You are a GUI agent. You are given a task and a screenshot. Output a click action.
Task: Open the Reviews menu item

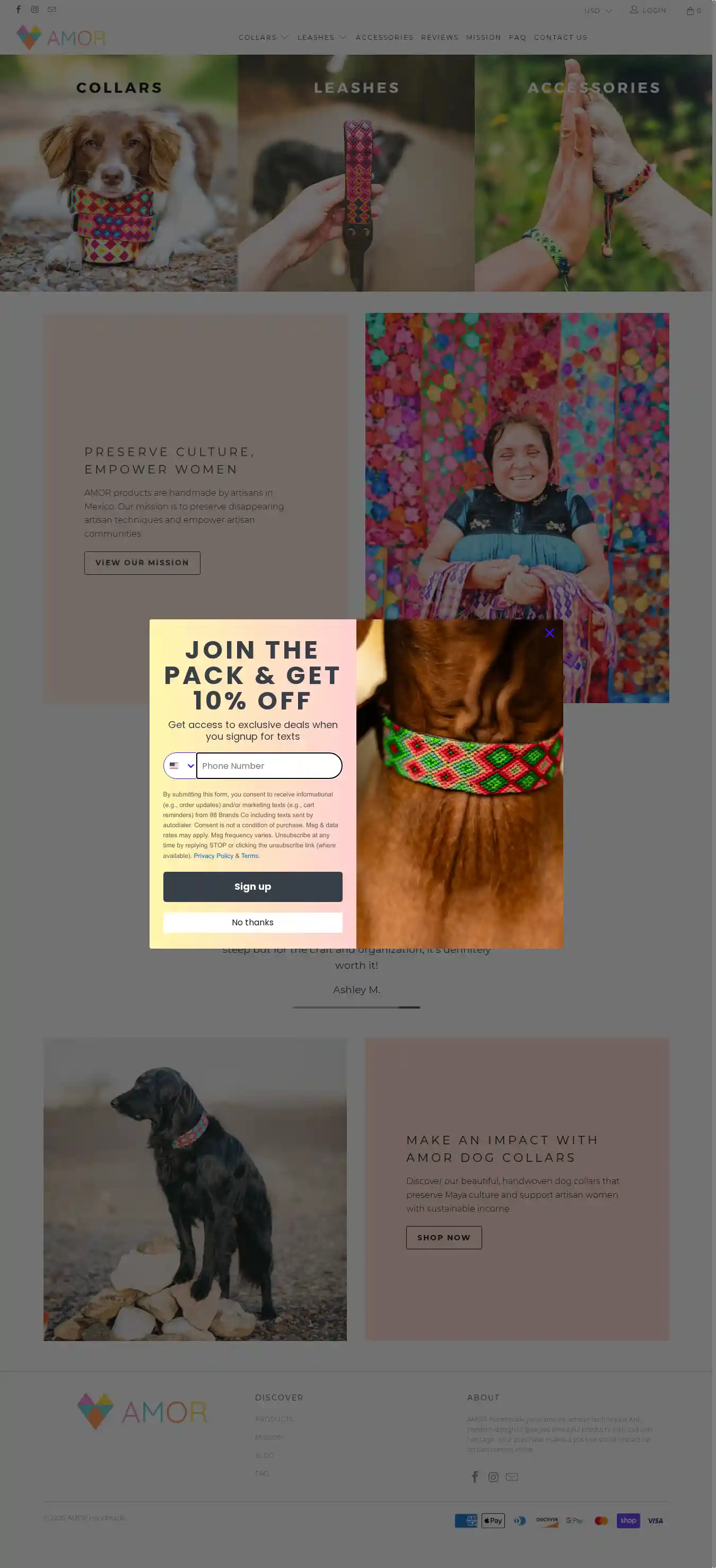pos(440,38)
